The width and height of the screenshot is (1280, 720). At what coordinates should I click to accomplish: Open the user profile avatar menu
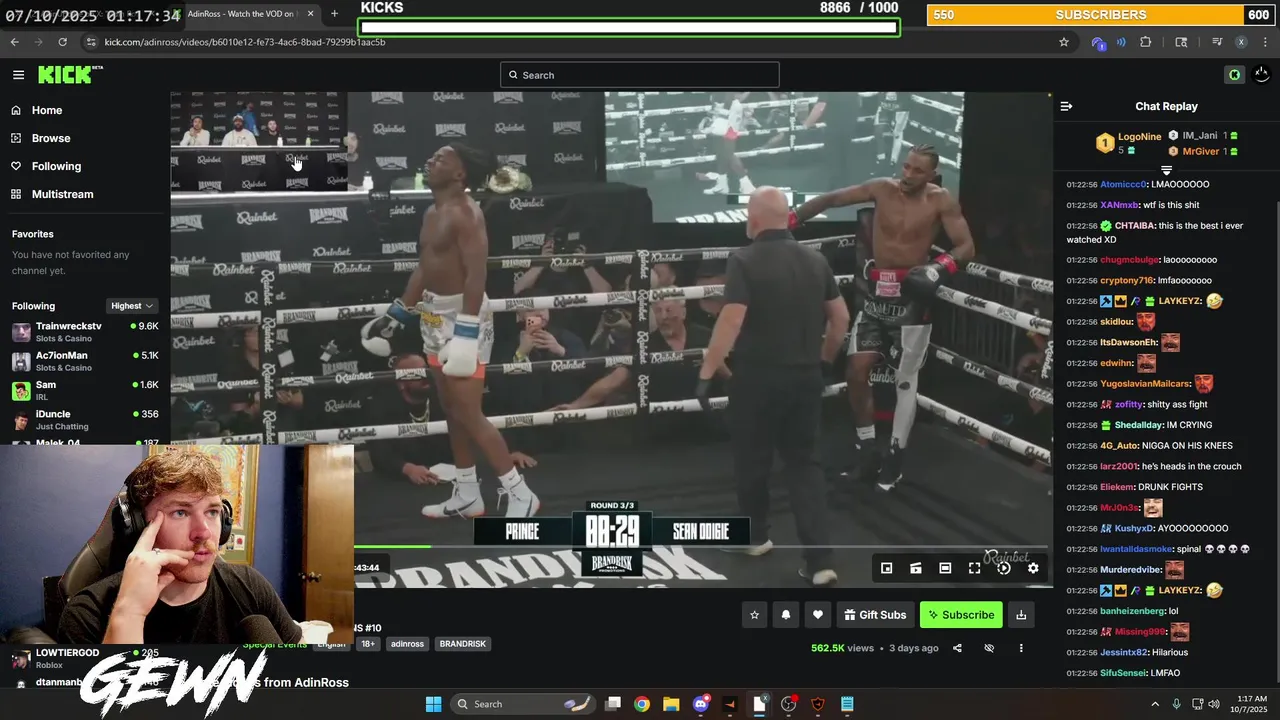[x=1261, y=75]
